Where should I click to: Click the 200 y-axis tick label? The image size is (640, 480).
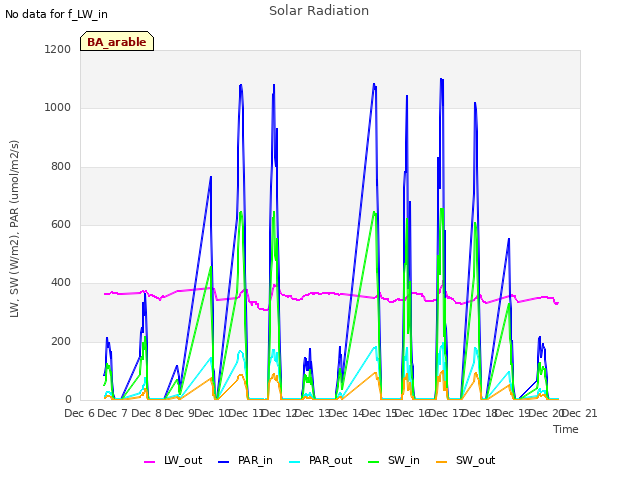61,342
